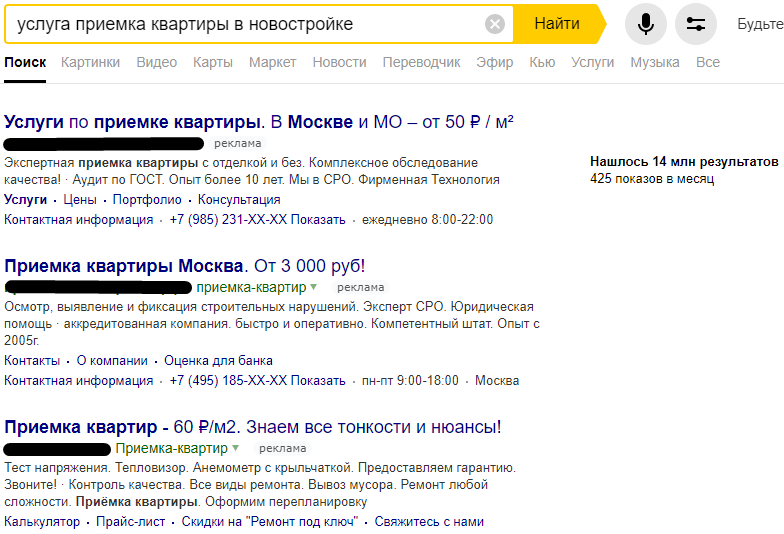Open the Контакты sitelink
This screenshot has height=534, width=784.
pos(32,360)
